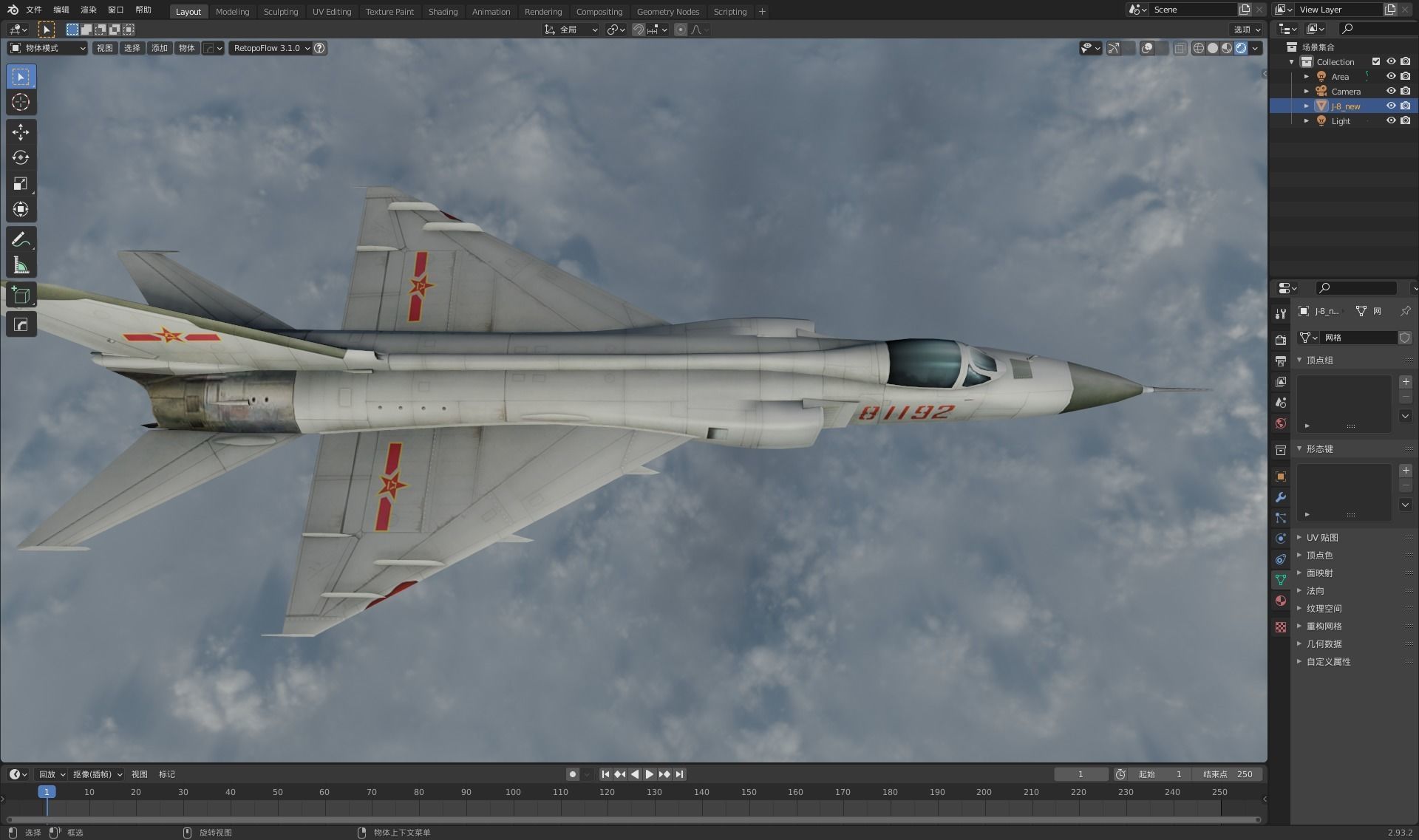Pin the properties editor context
This screenshot has width=1419, height=840.
coord(1405,311)
